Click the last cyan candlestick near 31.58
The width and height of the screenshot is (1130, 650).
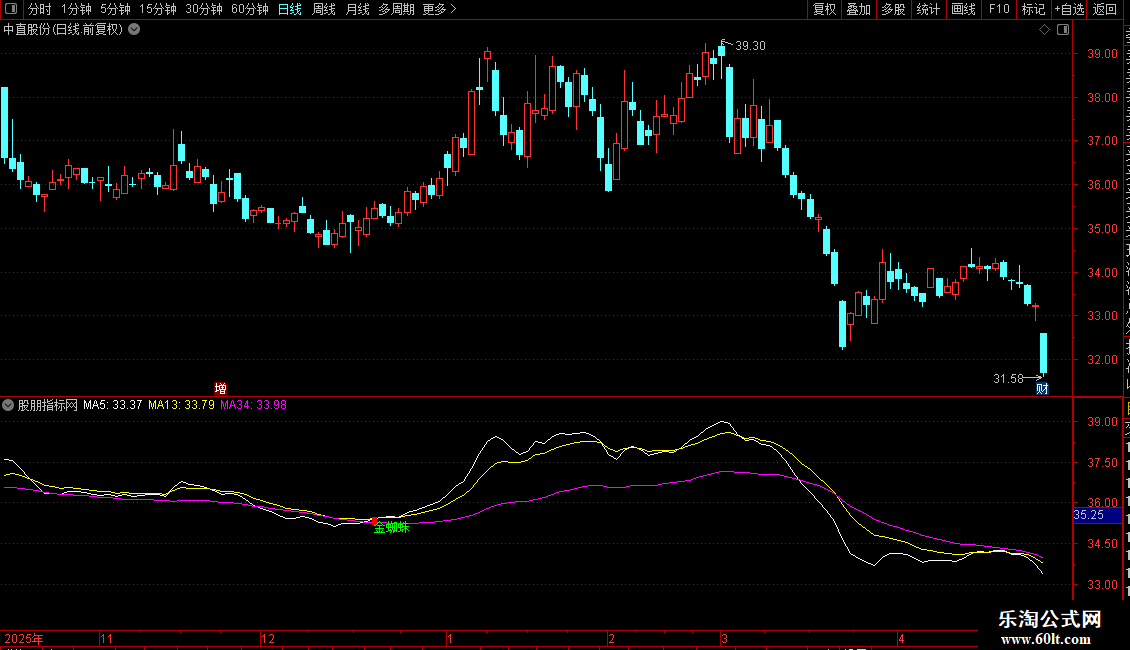[x=1043, y=353]
